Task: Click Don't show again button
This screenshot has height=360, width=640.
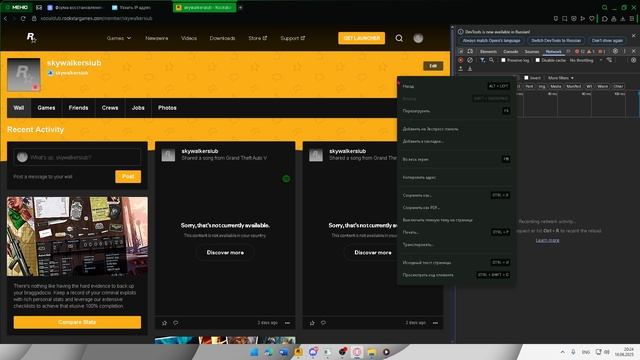Action: point(607,40)
